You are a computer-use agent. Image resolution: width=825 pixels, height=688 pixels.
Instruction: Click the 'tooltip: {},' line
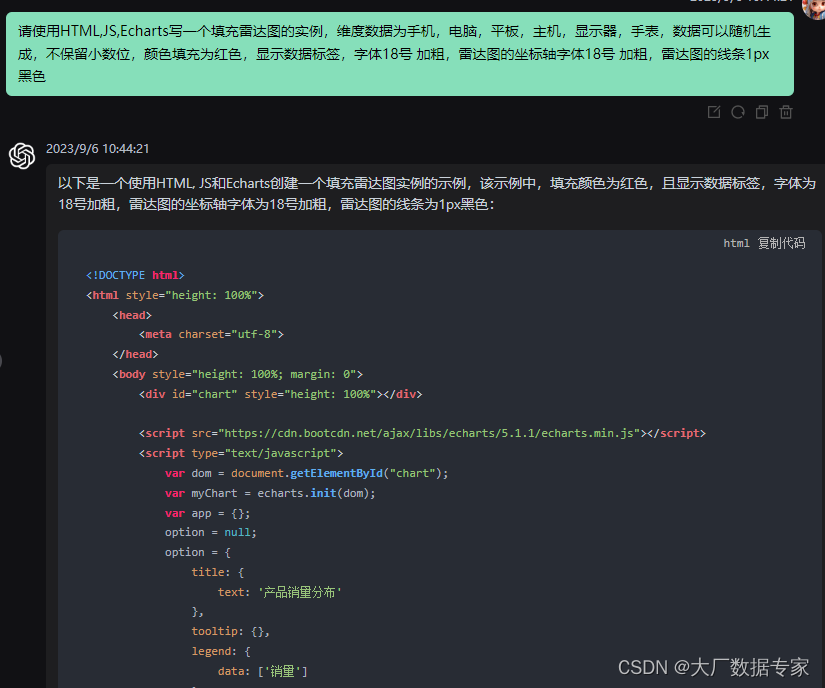230,631
